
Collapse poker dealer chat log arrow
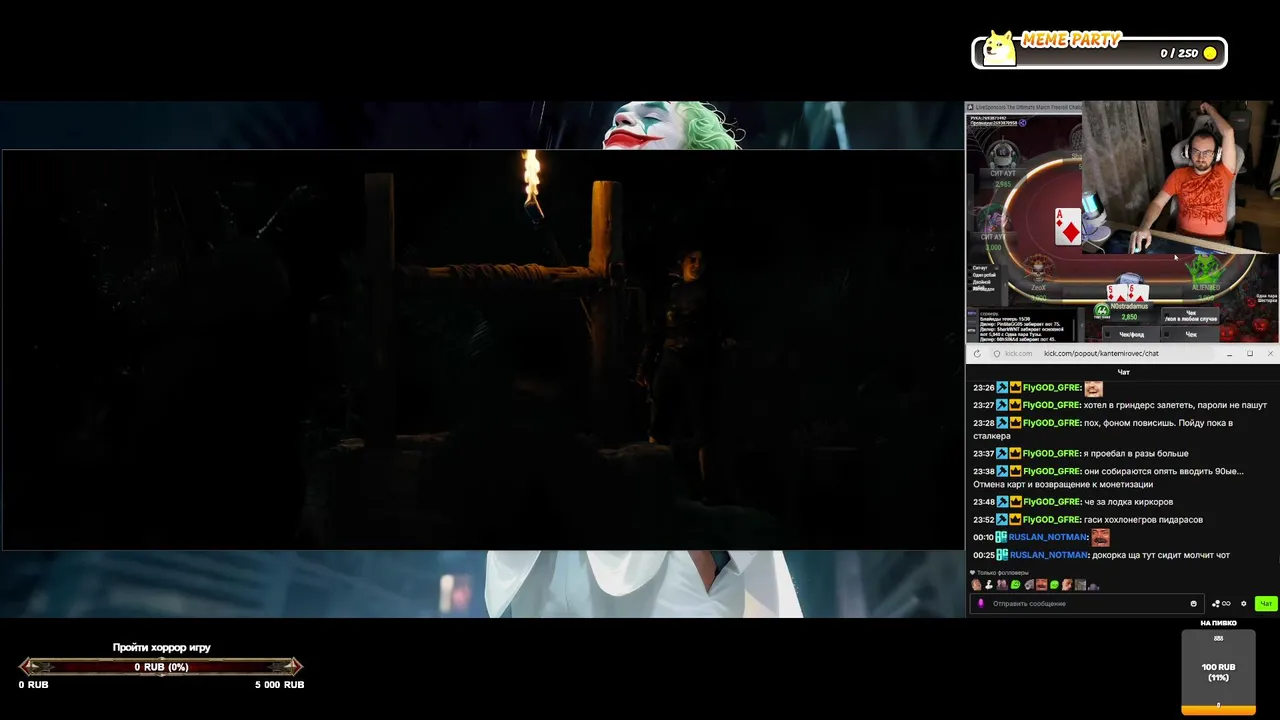(1082, 324)
